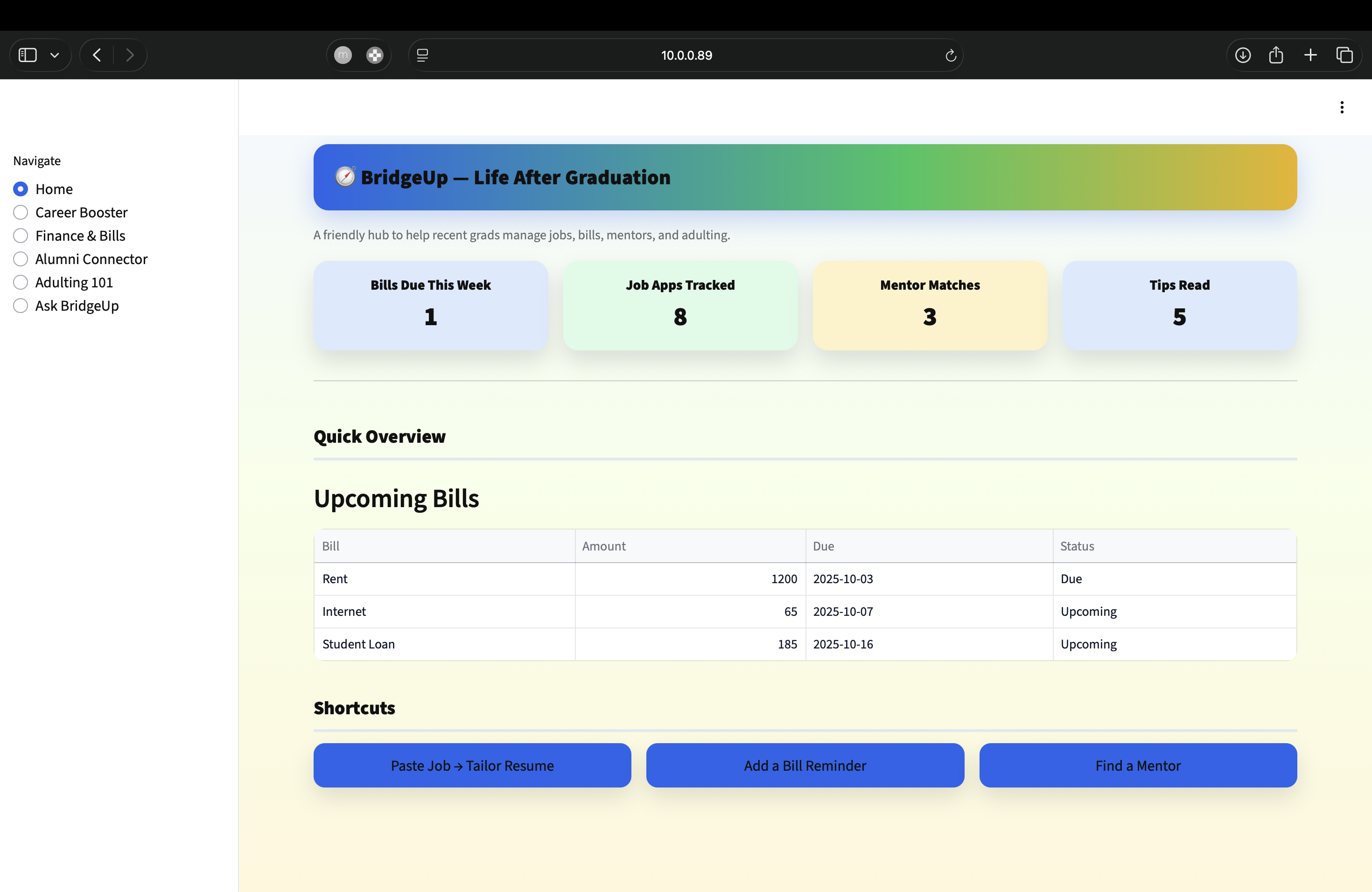Open the three-dot app menu
The height and width of the screenshot is (892, 1372).
[x=1342, y=107]
